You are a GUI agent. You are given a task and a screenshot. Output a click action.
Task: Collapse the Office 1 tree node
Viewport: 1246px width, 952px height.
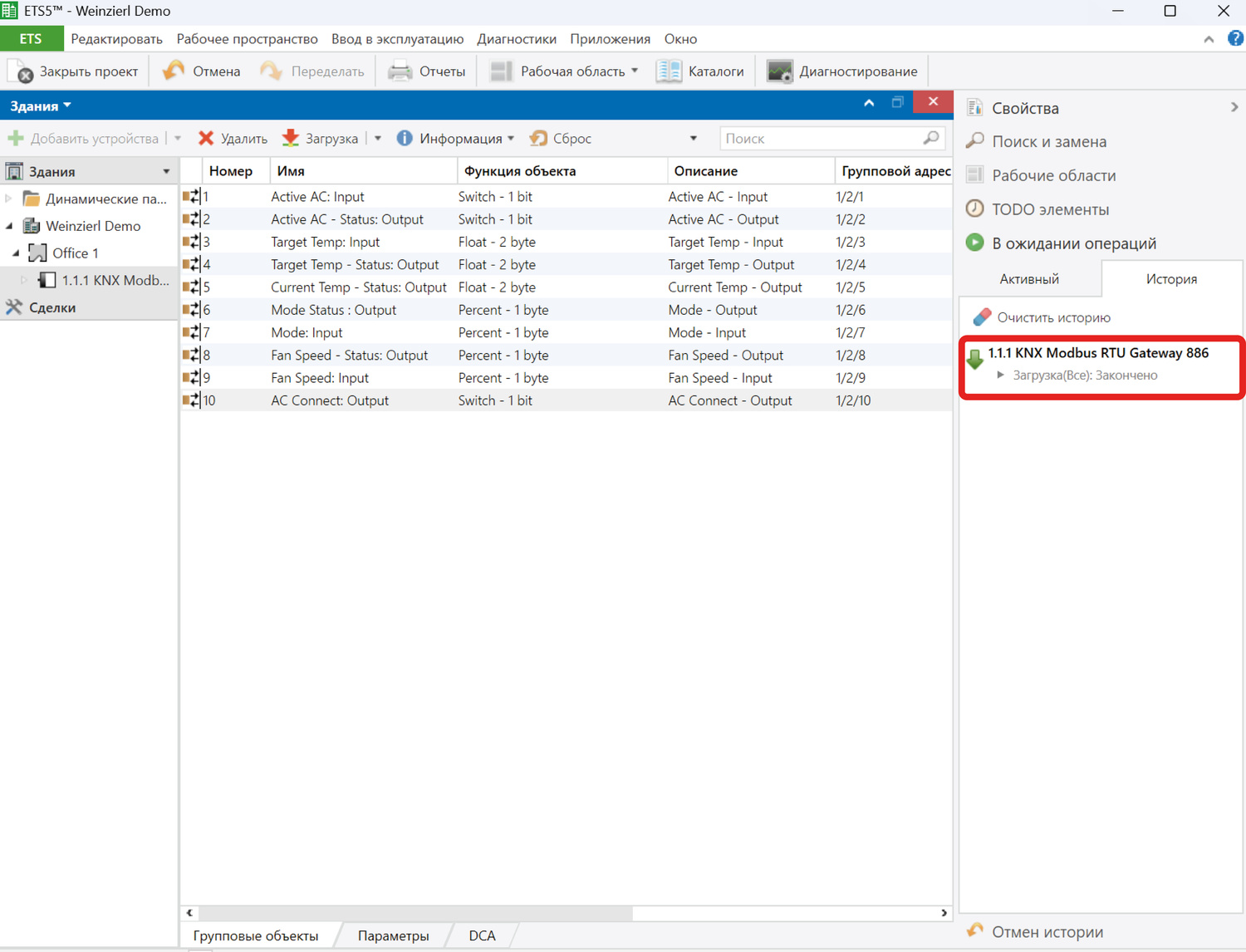pos(16,253)
